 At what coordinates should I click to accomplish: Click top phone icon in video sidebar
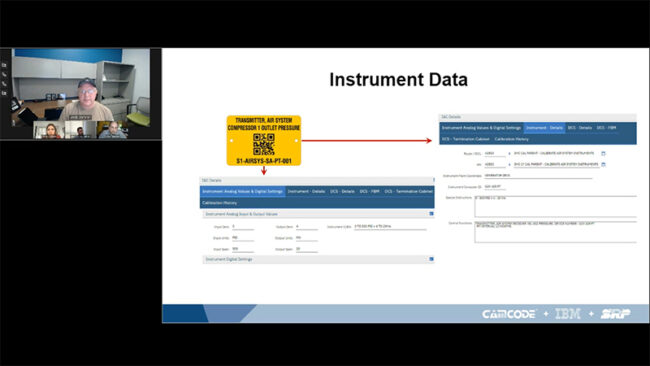[4, 75]
